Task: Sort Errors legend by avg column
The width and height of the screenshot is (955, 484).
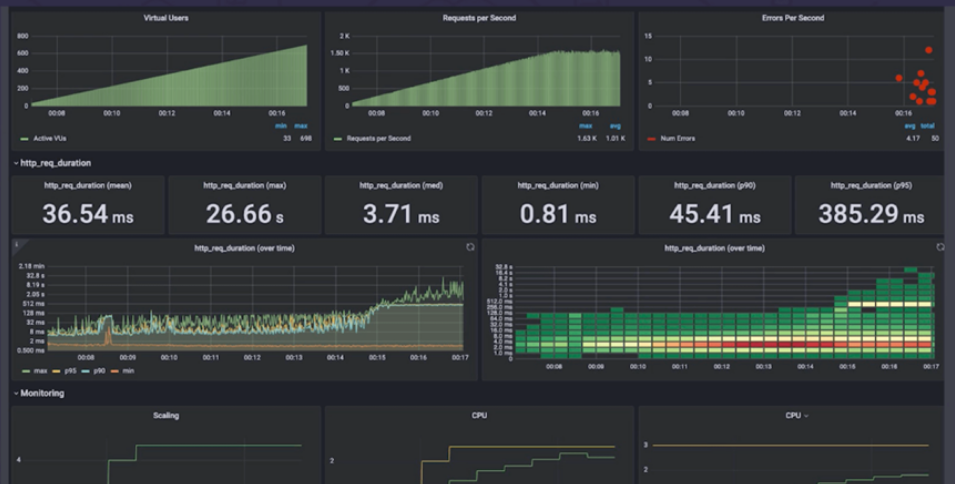Action: (x=910, y=126)
